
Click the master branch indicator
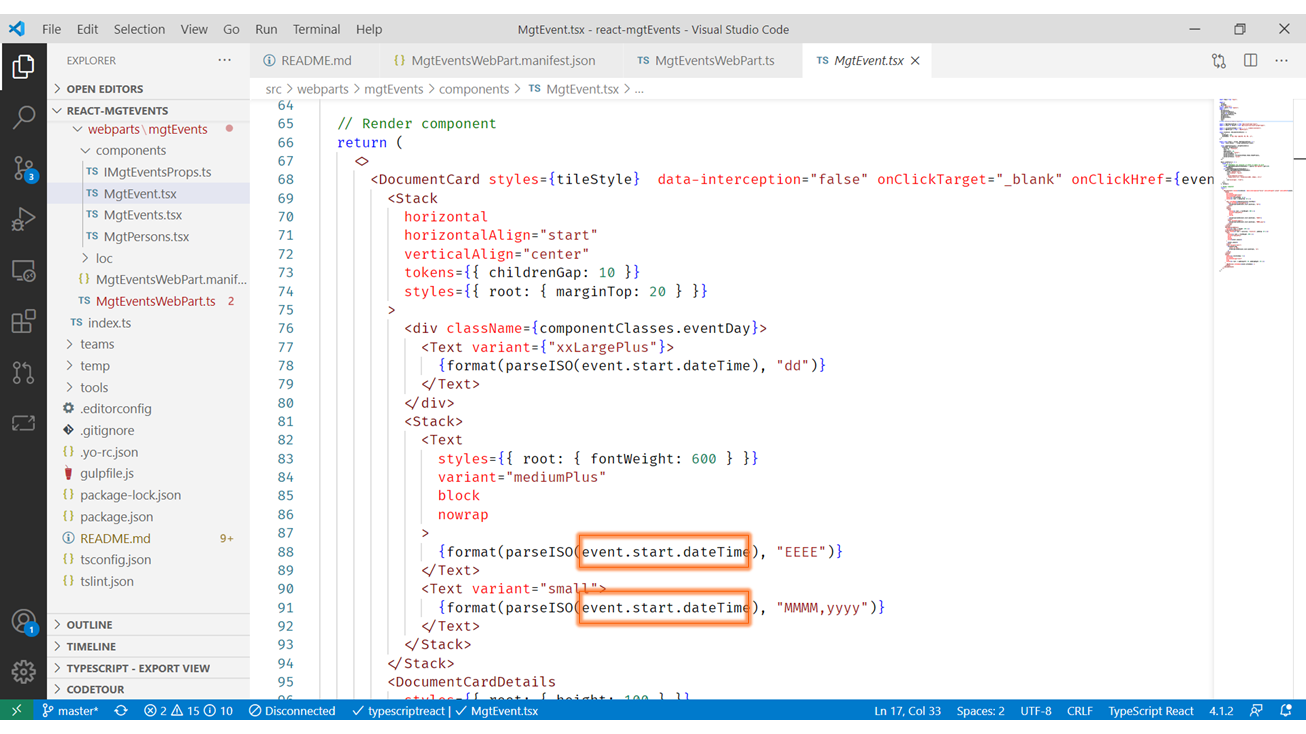click(x=70, y=711)
